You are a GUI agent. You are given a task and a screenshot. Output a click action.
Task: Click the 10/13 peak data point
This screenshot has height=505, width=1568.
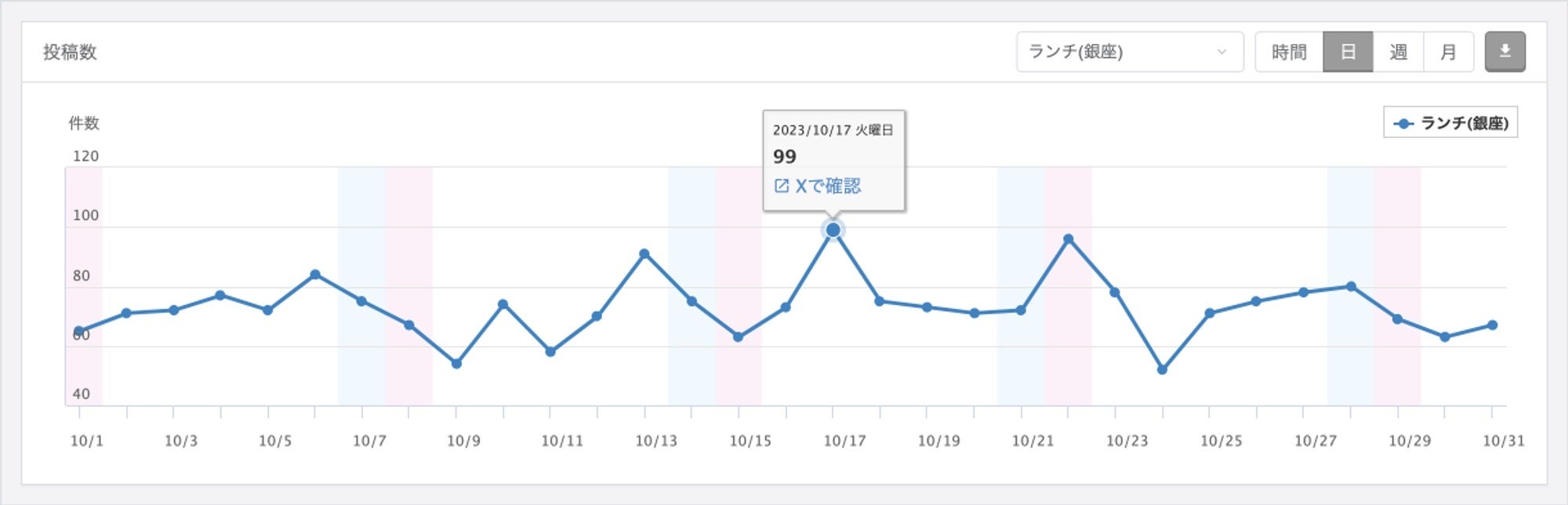tap(644, 254)
